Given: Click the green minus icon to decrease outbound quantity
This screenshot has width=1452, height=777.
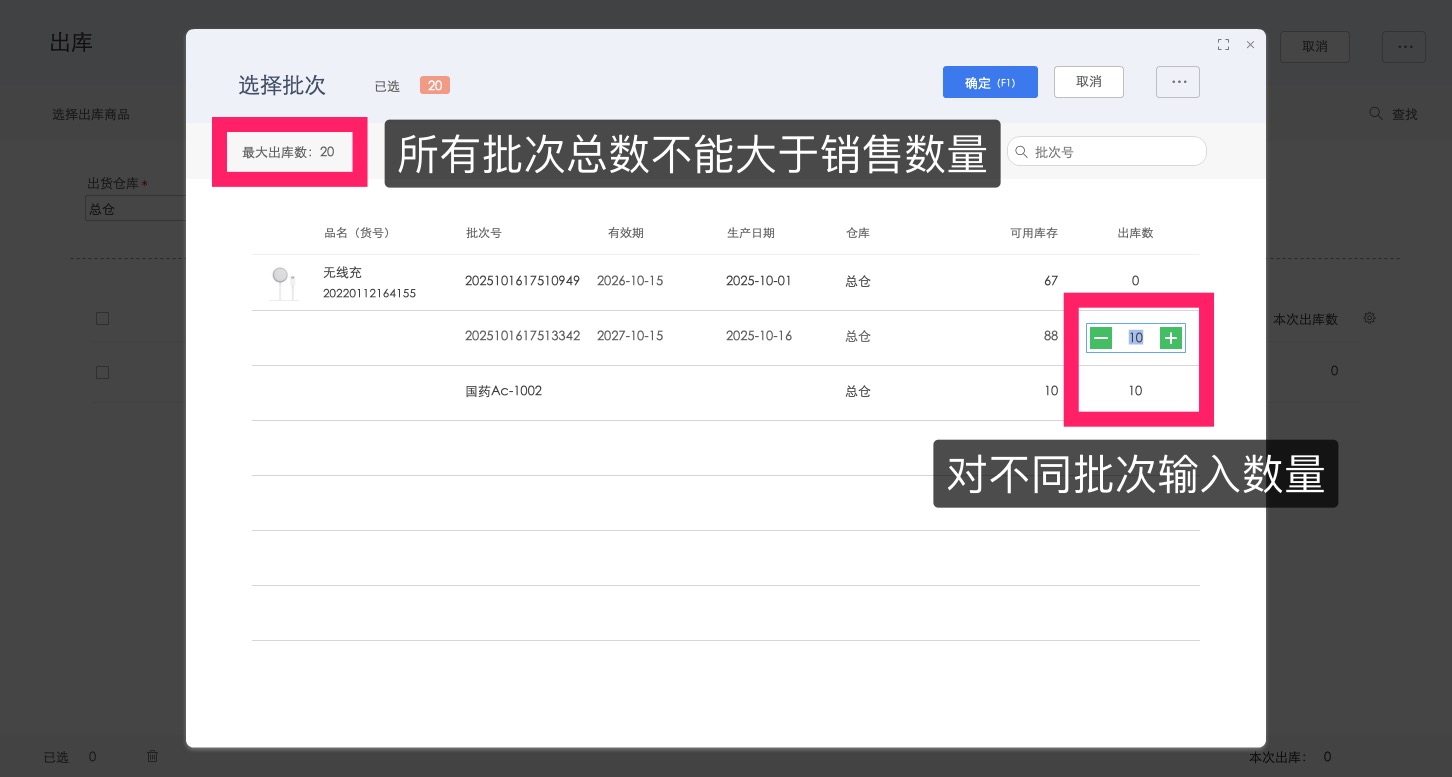Looking at the screenshot, I should point(1101,338).
